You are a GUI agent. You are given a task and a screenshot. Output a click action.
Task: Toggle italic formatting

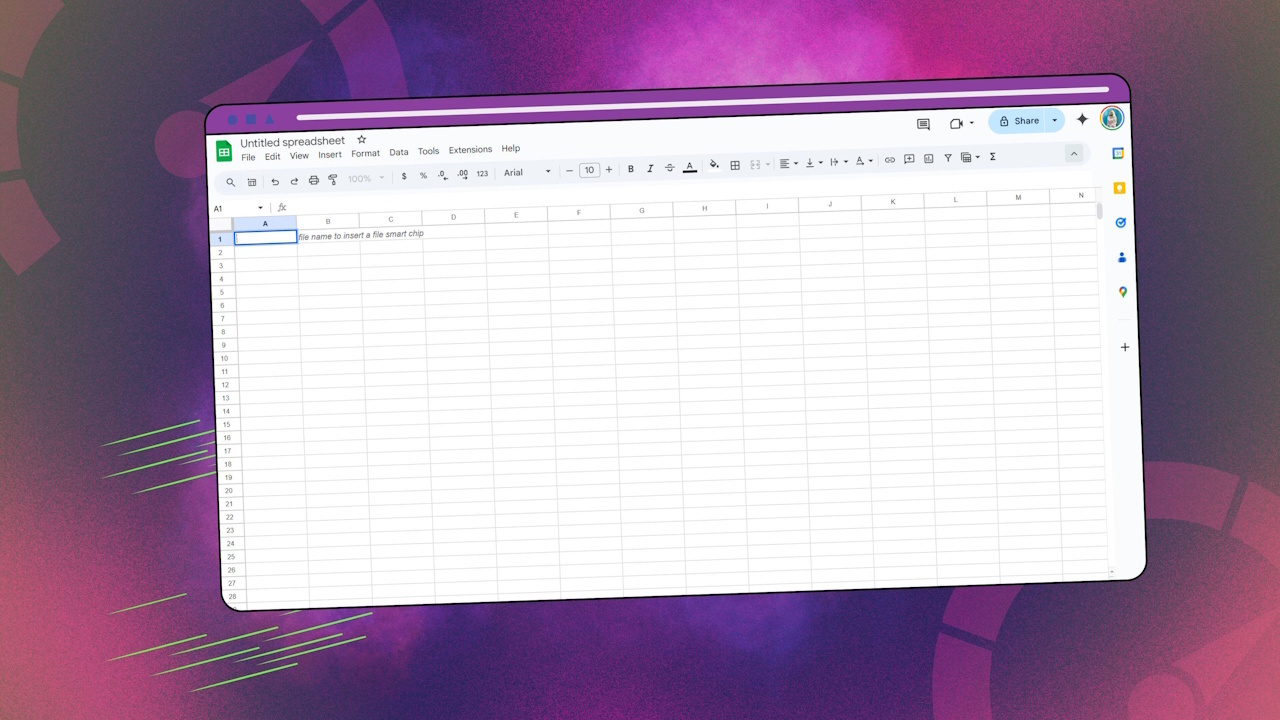click(650, 168)
